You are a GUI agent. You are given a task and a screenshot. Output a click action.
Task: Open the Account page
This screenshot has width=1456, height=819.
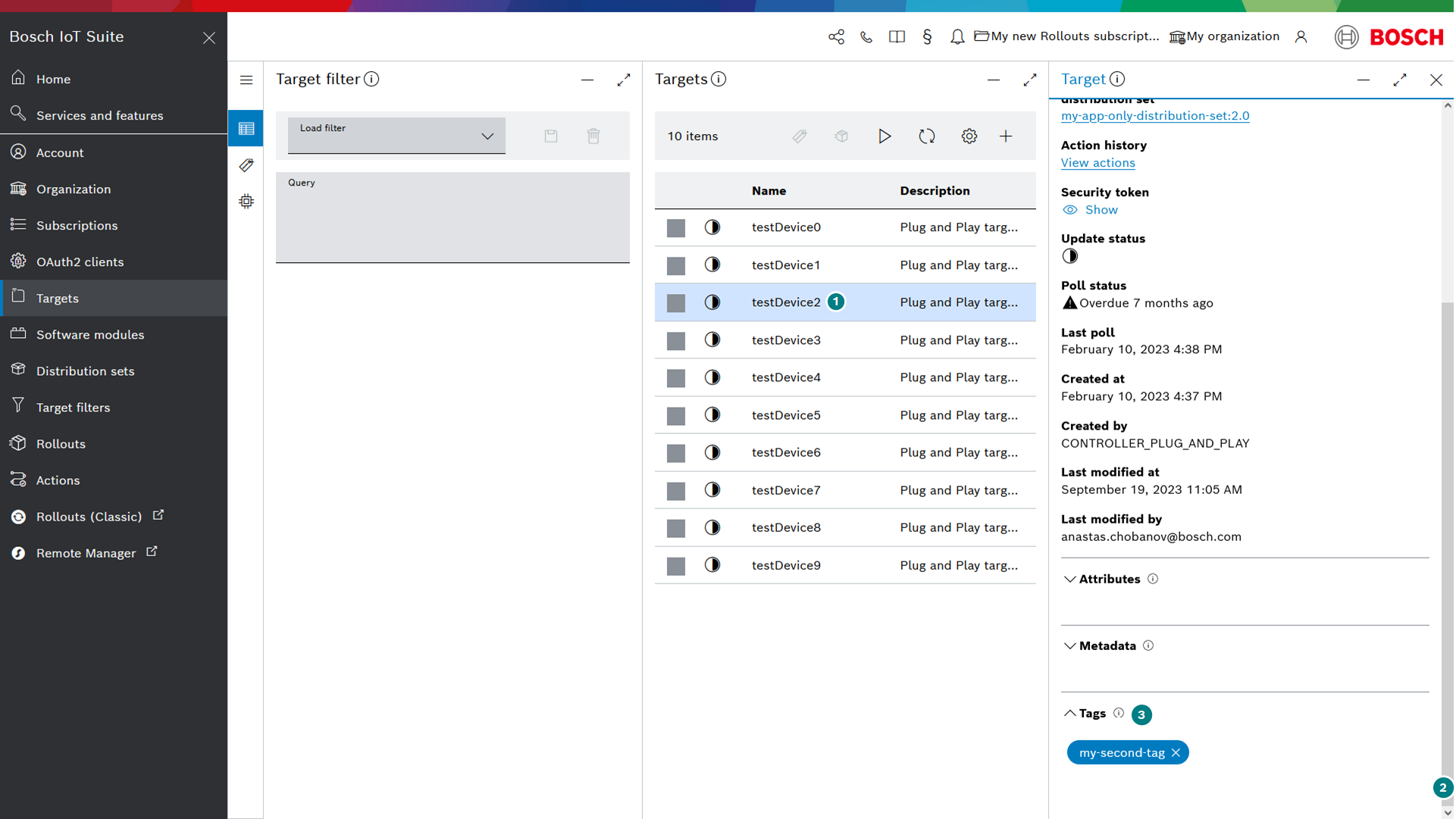114,152
